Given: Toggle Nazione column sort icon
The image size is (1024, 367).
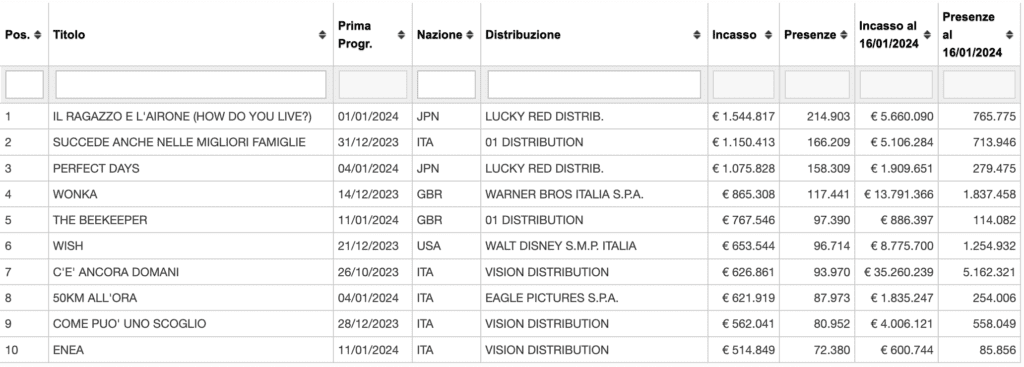Looking at the screenshot, I should (470, 35).
